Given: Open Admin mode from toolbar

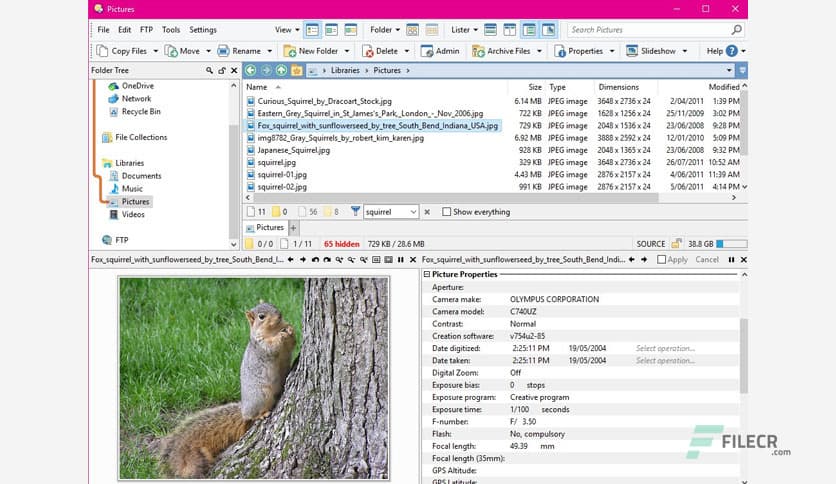Looking at the screenshot, I should 440,51.
